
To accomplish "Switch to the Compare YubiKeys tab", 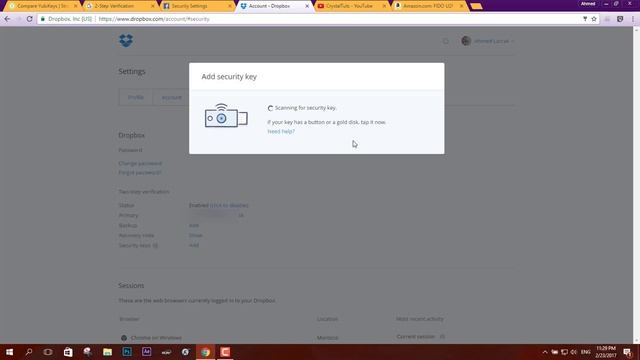I will coord(42,6).
